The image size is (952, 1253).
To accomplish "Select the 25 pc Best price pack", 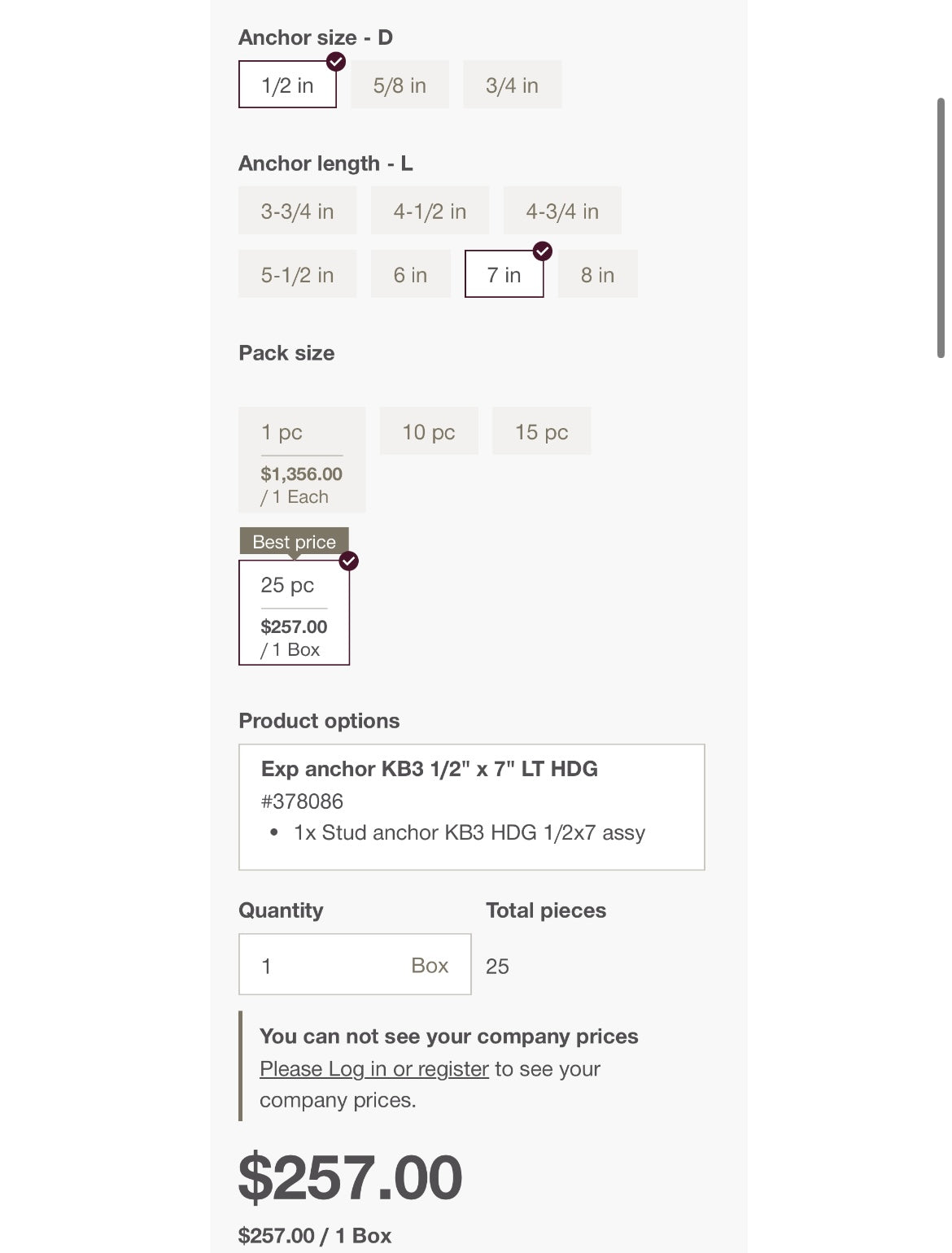I will tap(294, 613).
